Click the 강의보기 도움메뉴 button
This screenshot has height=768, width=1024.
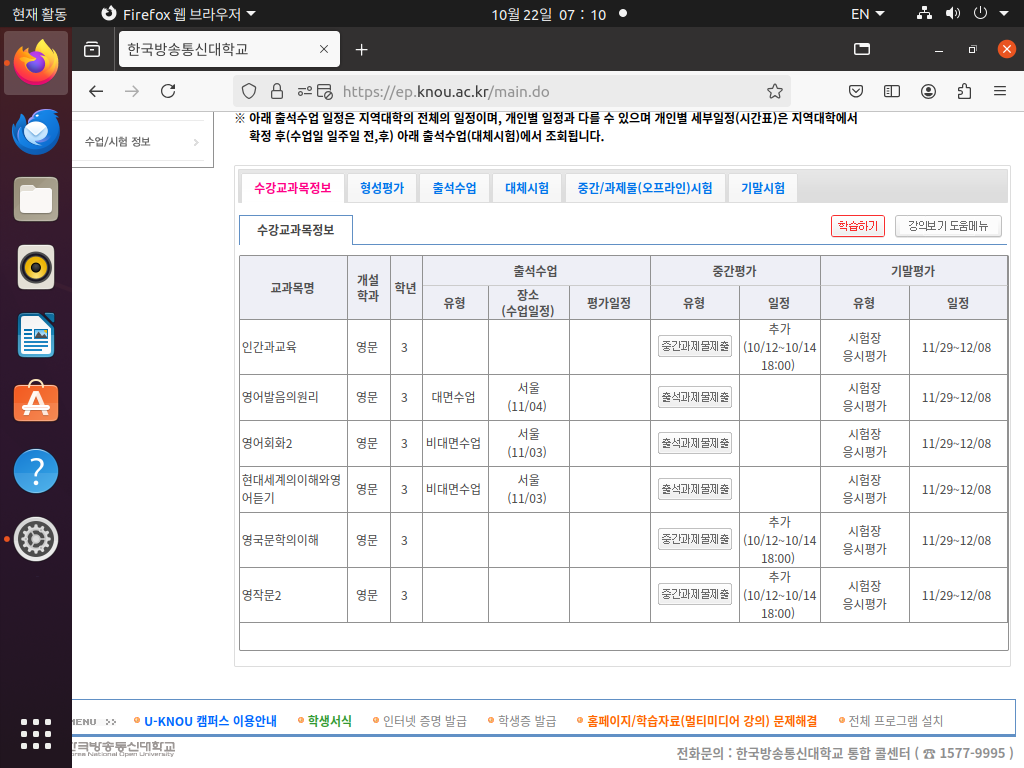(947, 226)
